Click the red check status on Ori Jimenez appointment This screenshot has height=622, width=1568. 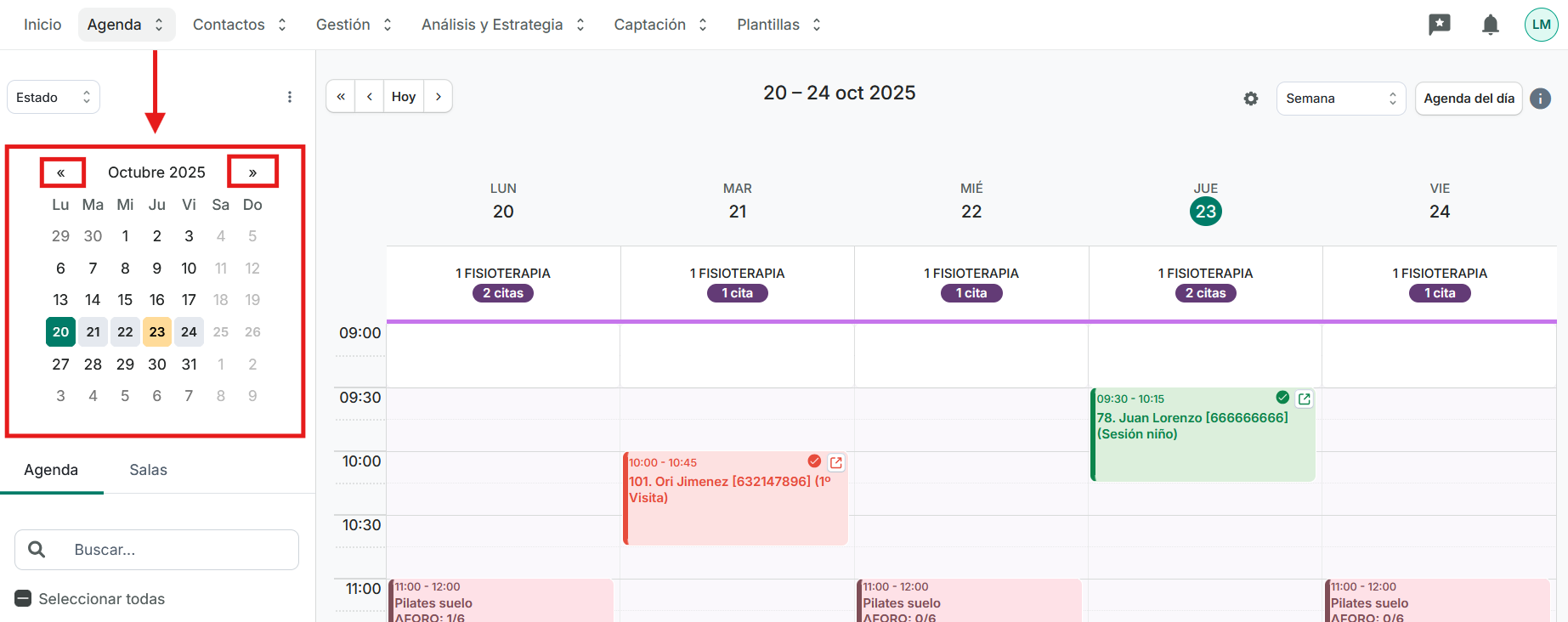[814, 461]
